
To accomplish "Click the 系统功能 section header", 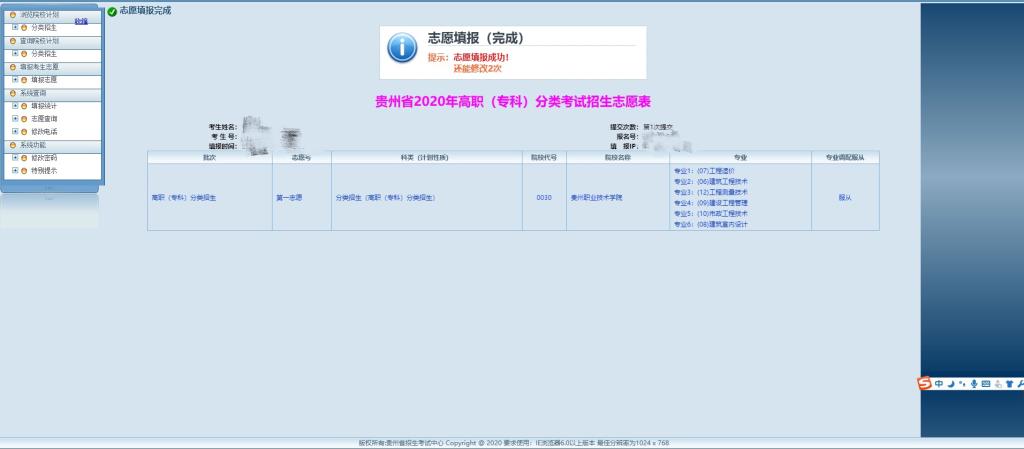I will tap(33, 145).
